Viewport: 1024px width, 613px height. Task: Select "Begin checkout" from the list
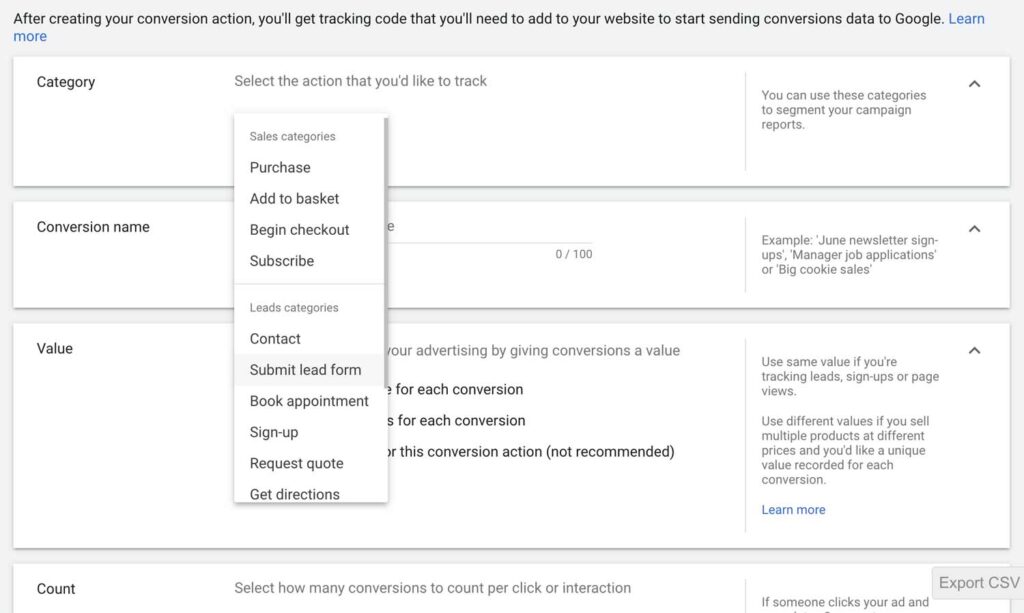299,230
